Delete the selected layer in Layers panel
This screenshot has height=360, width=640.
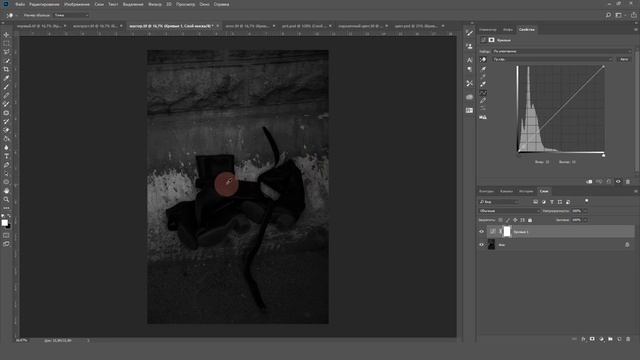click(628, 339)
